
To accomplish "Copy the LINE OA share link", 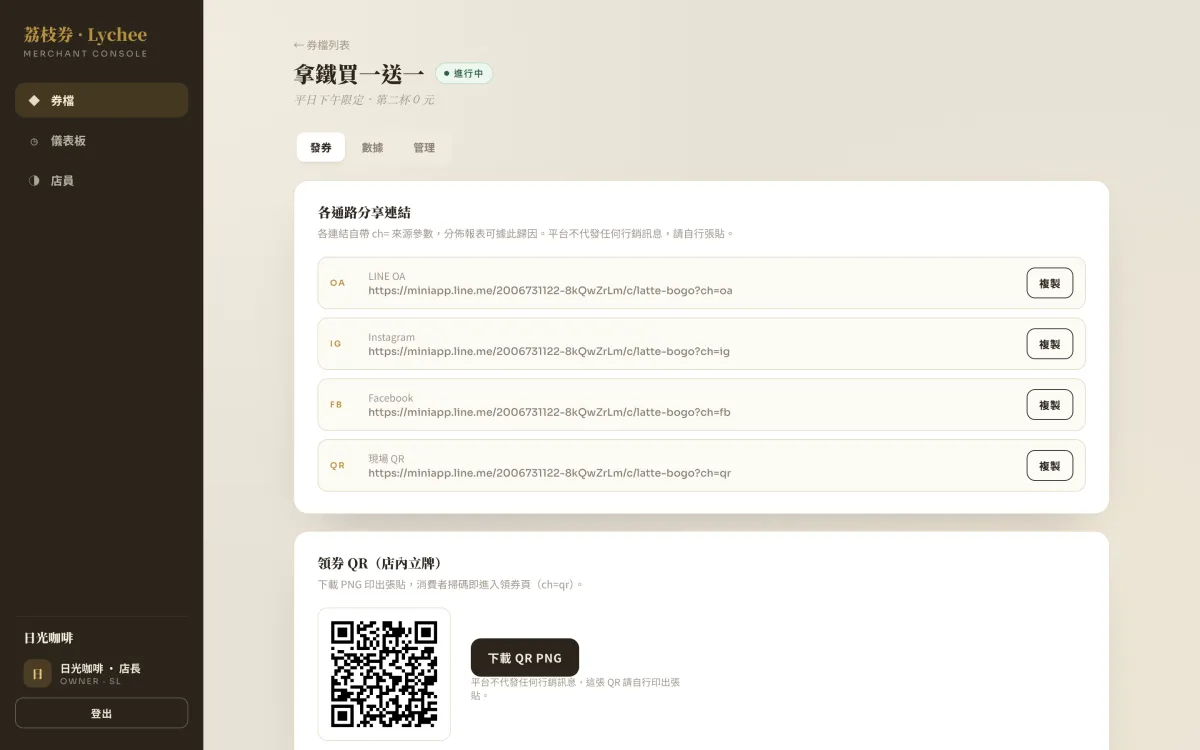I will (1049, 283).
